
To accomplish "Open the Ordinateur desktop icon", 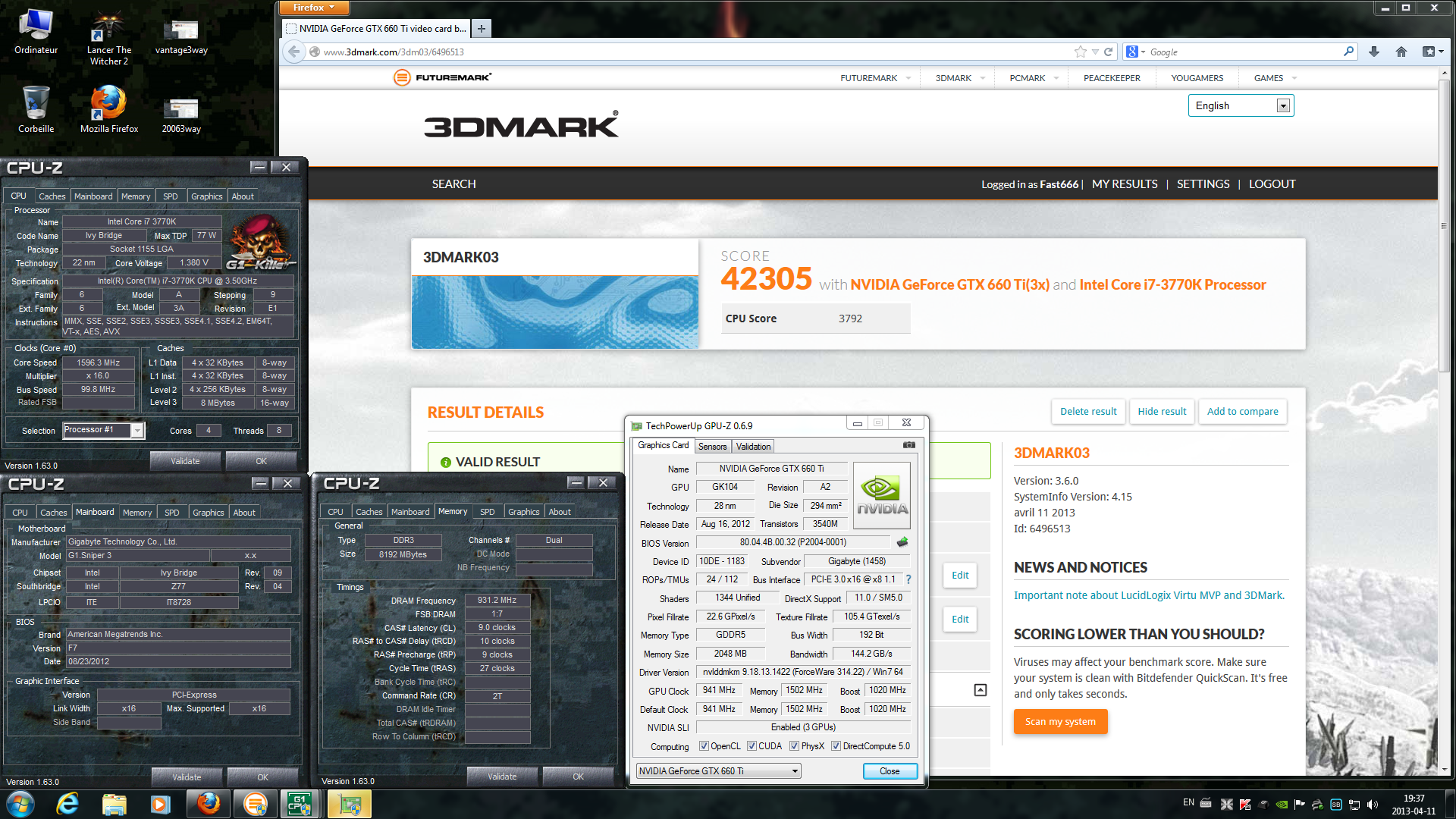I will [36, 33].
